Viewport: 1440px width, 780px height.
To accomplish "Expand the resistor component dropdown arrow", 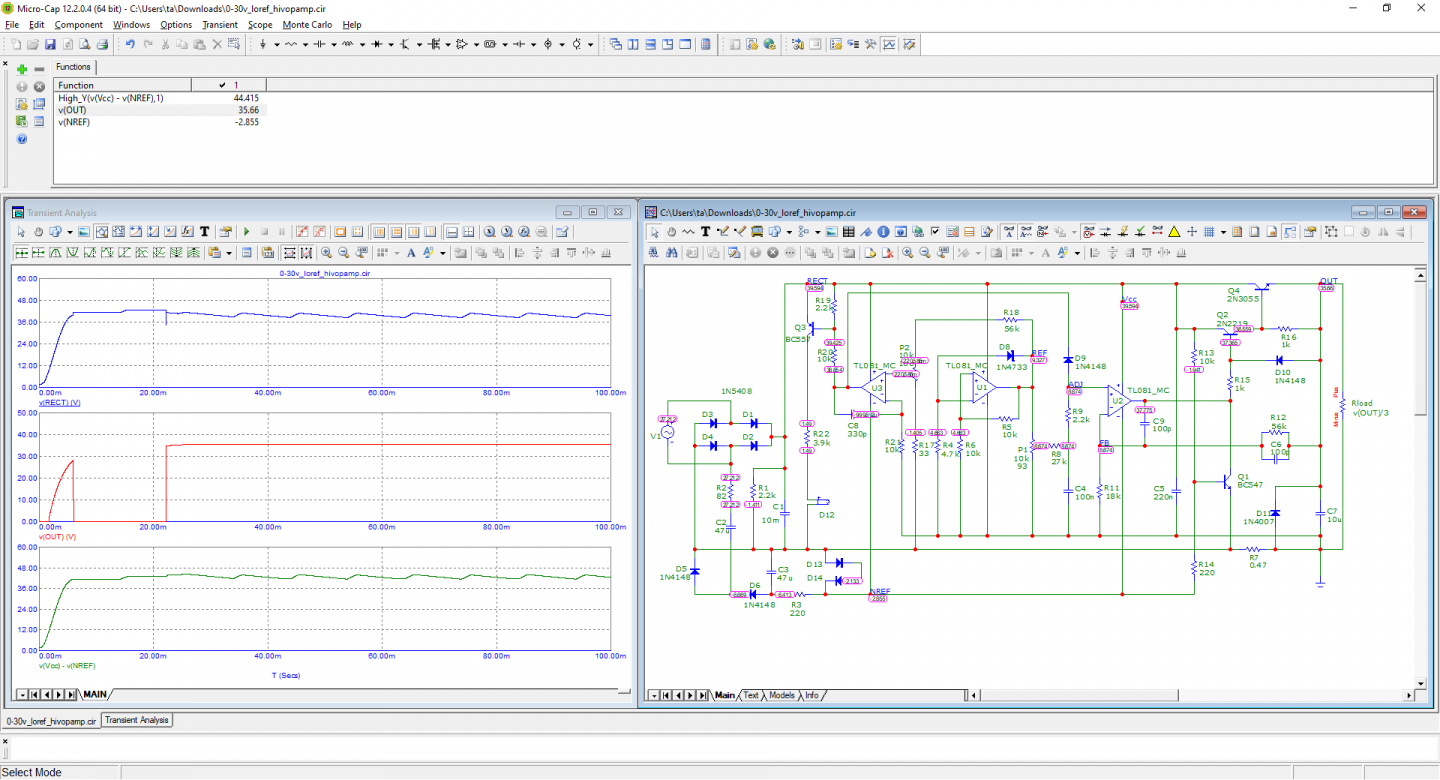I will click(x=305, y=44).
